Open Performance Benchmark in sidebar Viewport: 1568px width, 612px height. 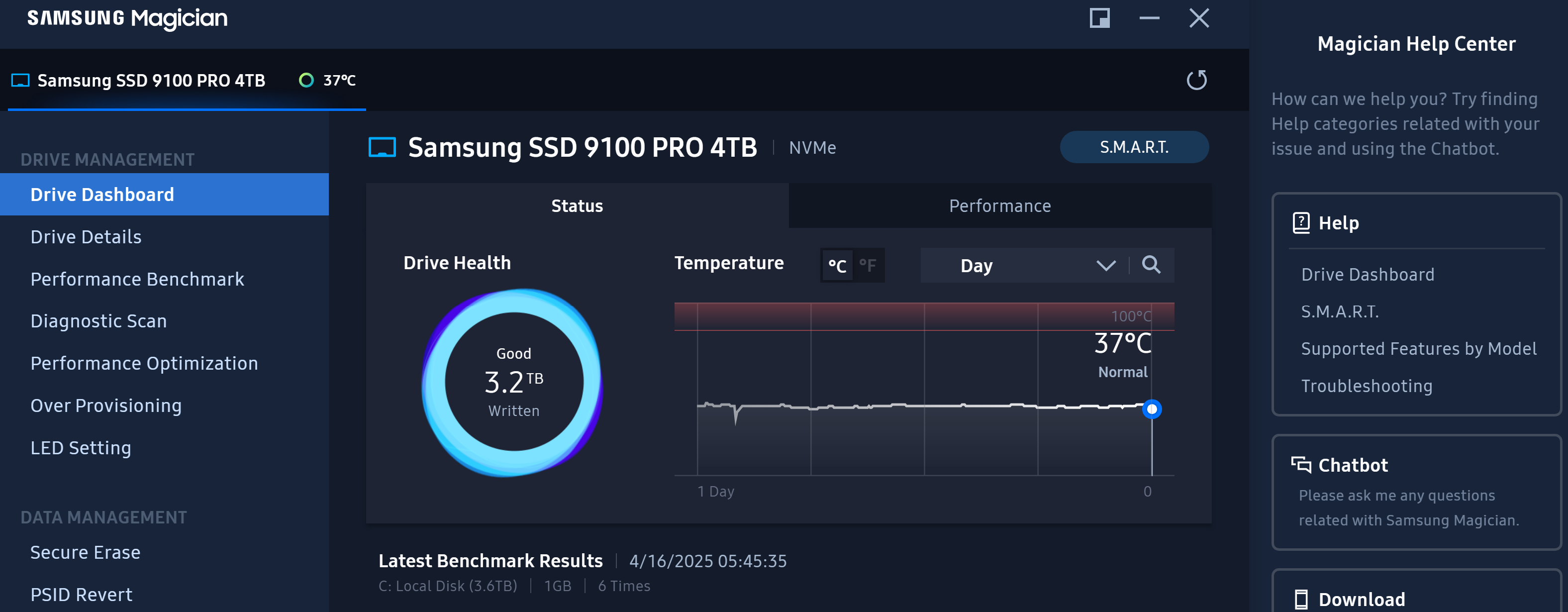coord(137,279)
